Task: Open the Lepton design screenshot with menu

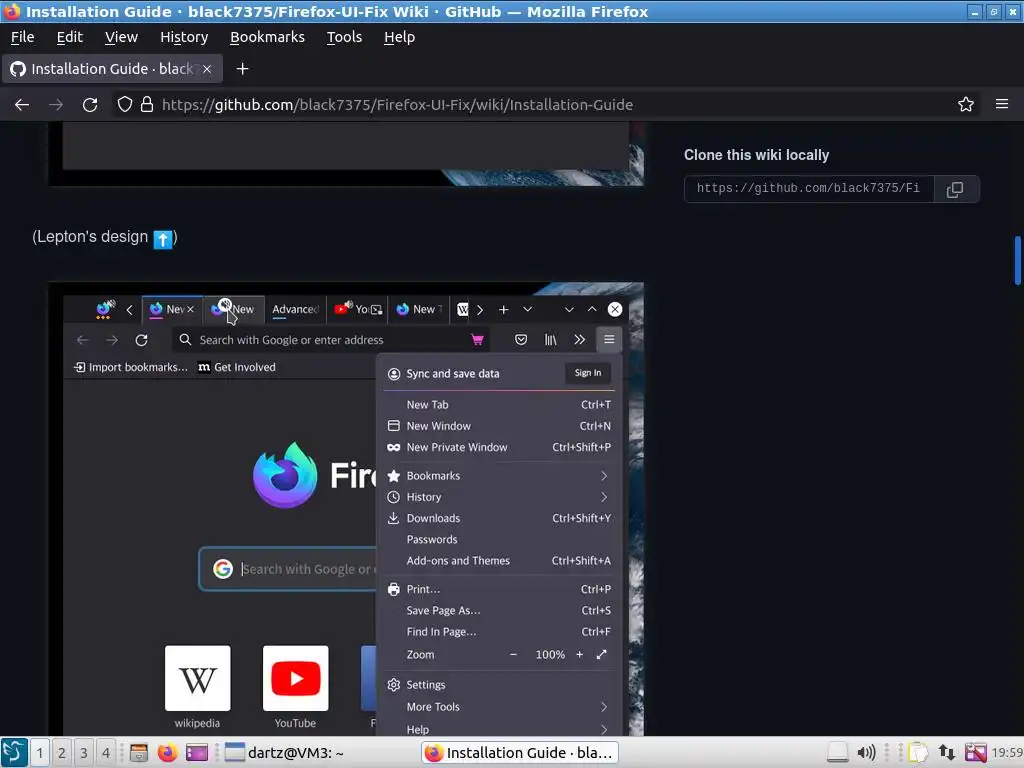Action: pos(346,509)
